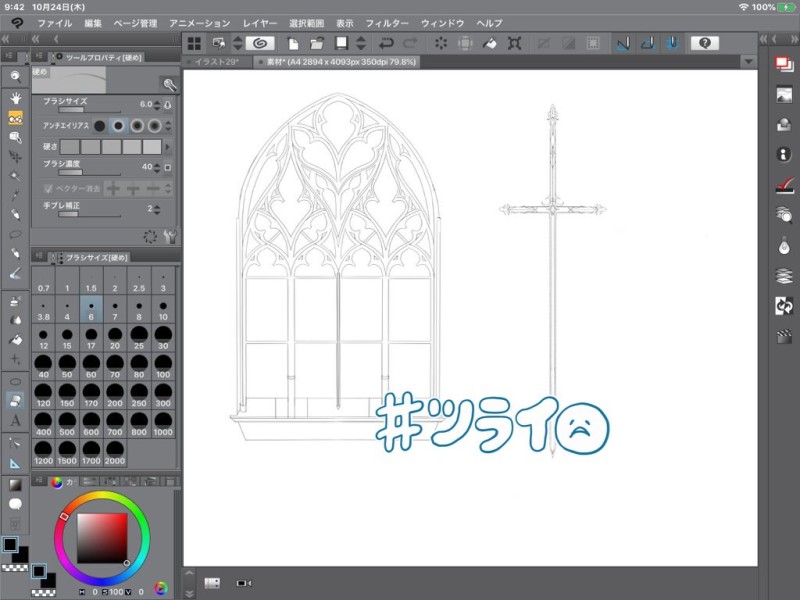Choose brush size preset 100
Screen dimensions: 800x600
click(162, 366)
